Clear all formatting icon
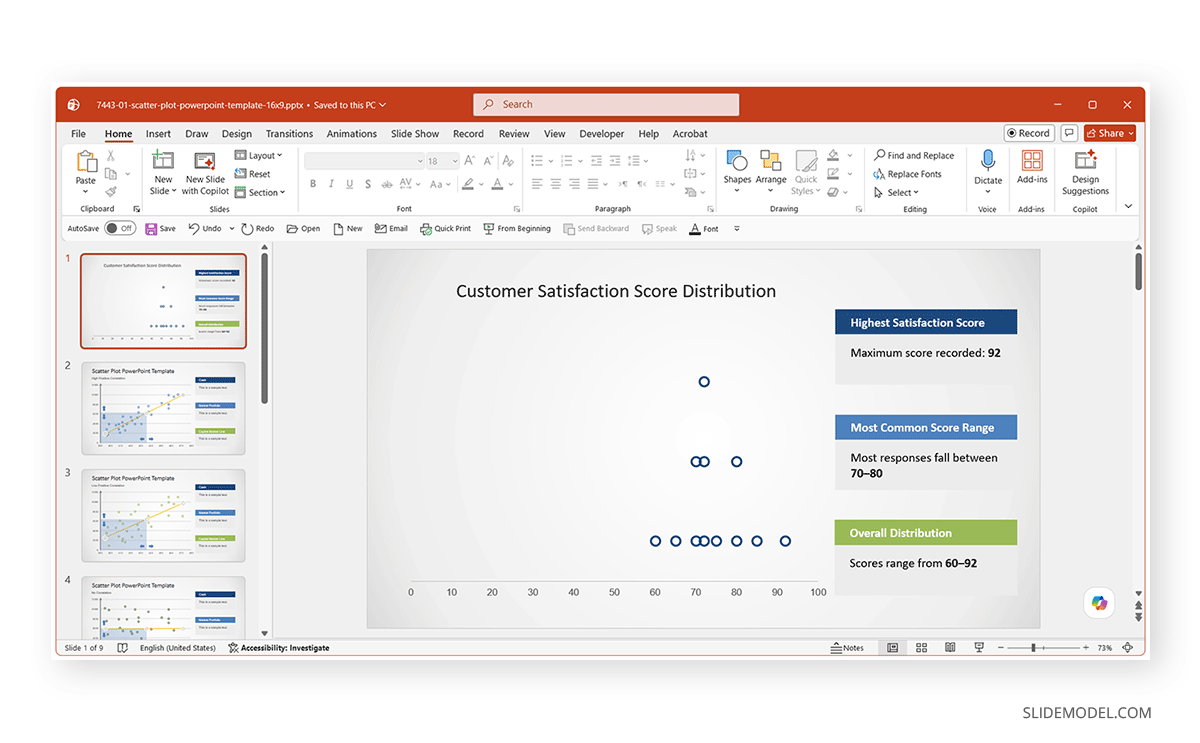 (x=509, y=161)
